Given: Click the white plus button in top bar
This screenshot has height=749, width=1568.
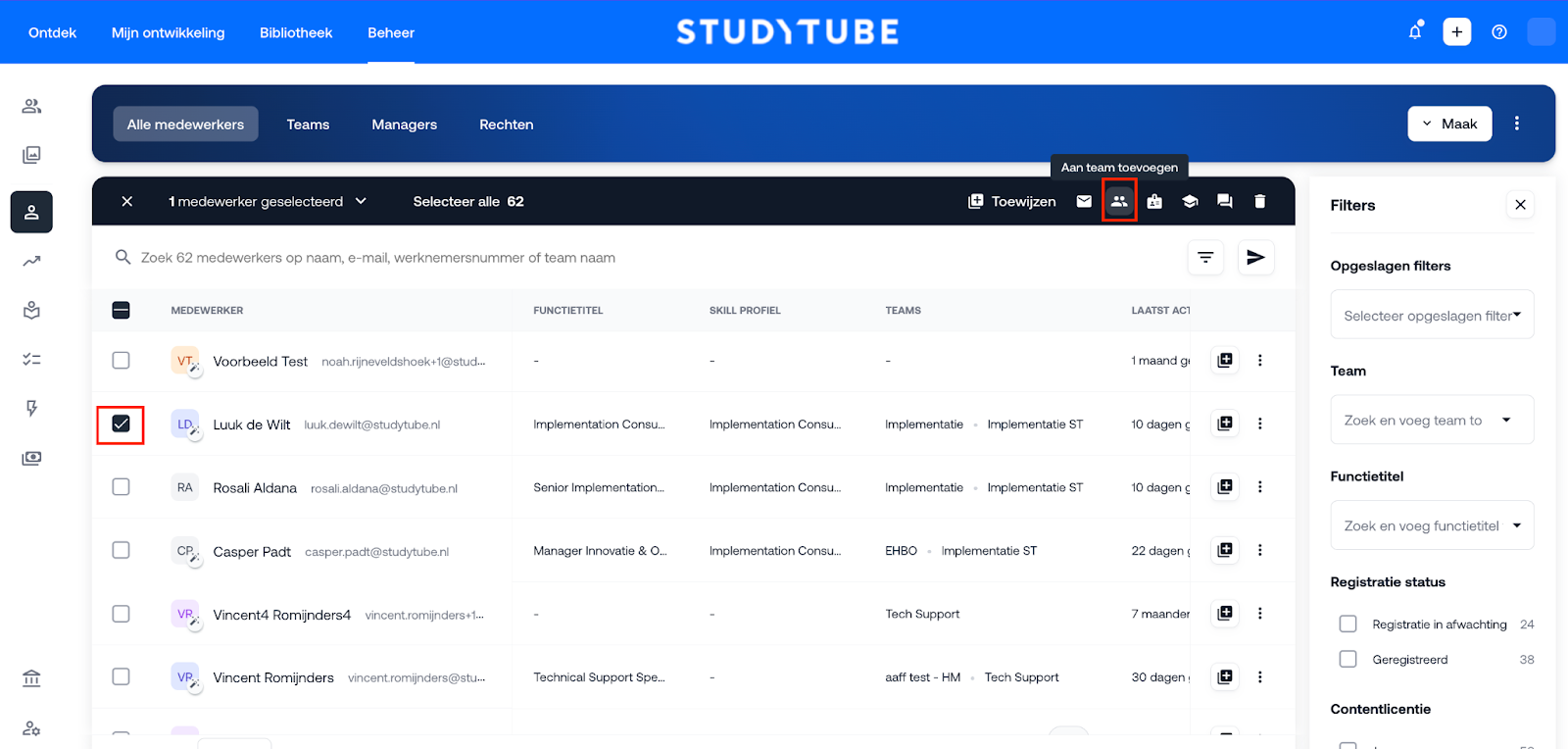Looking at the screenshot, I should [x=1457, y=32].
